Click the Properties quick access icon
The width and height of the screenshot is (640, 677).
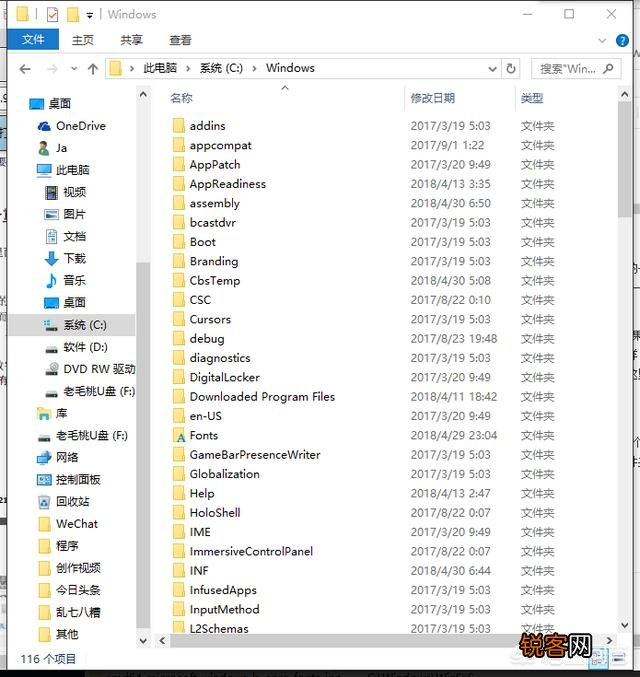pyautogui.click(x=52, y=15)
